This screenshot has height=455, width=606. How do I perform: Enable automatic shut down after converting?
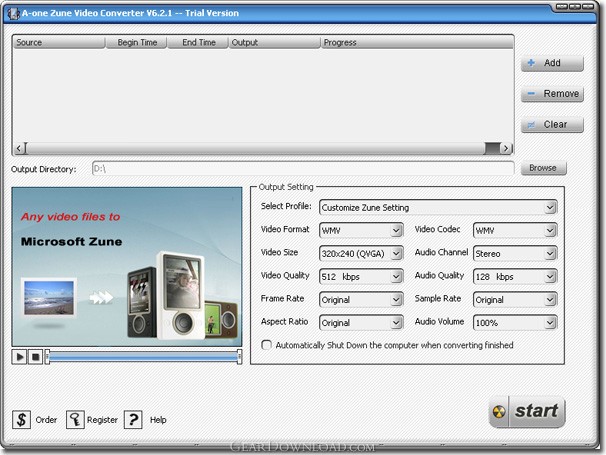click(x=267, y=345)
